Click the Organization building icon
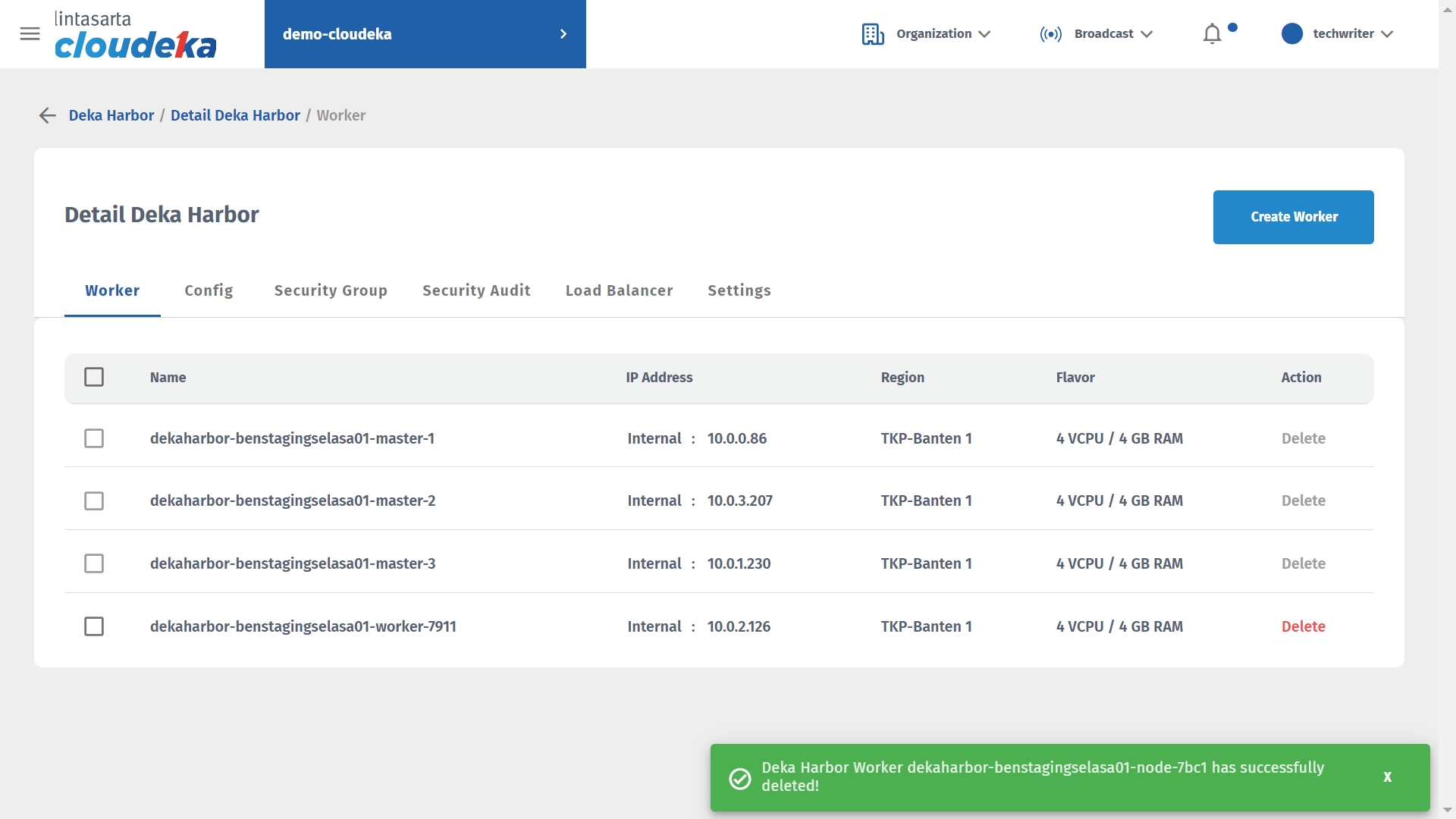Screen dimensions: 1456x819 873,34
